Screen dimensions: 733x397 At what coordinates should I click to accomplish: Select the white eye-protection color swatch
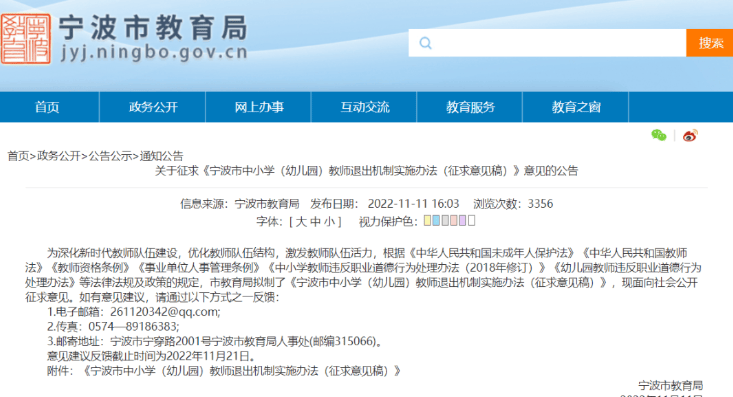click(471, 221)
